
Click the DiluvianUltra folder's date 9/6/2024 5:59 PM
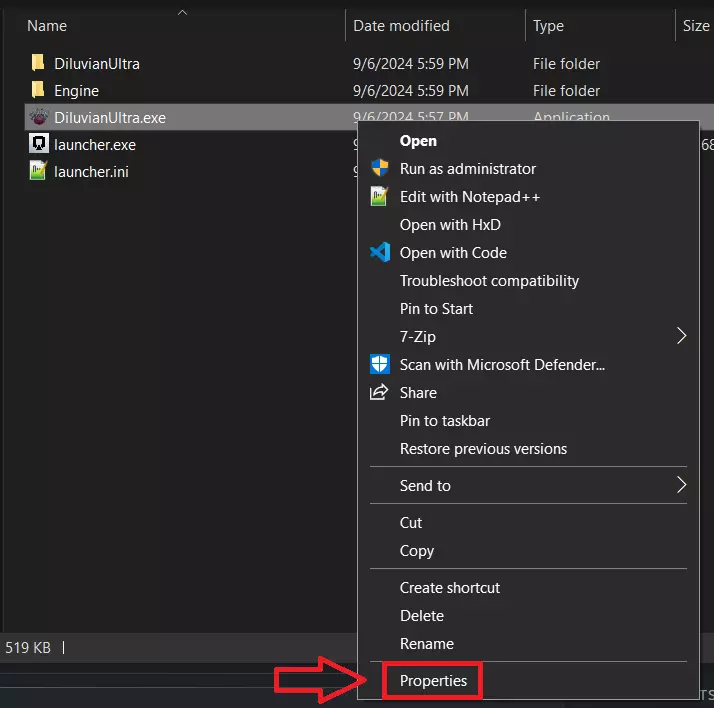411,64
